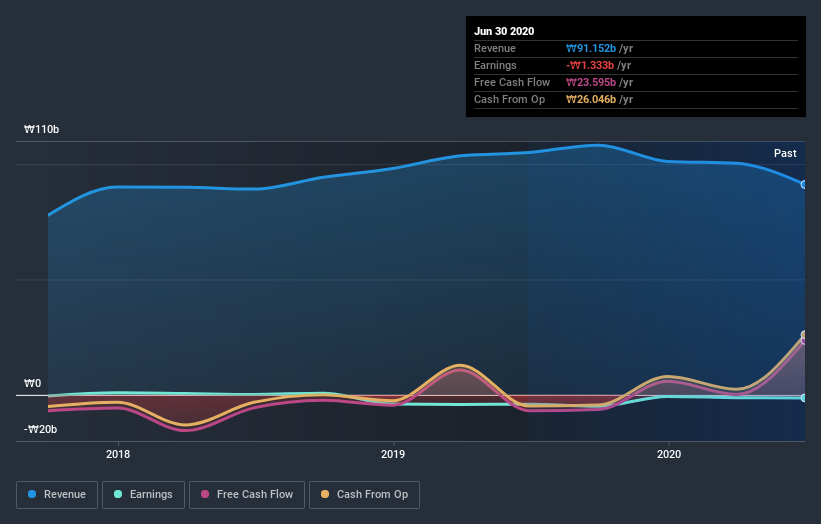The width and height of the screenshot is (821, 524).
Task: Click the ₩23.595b free cash flow value
Action: pyautogui.click(x=591, y=82)
